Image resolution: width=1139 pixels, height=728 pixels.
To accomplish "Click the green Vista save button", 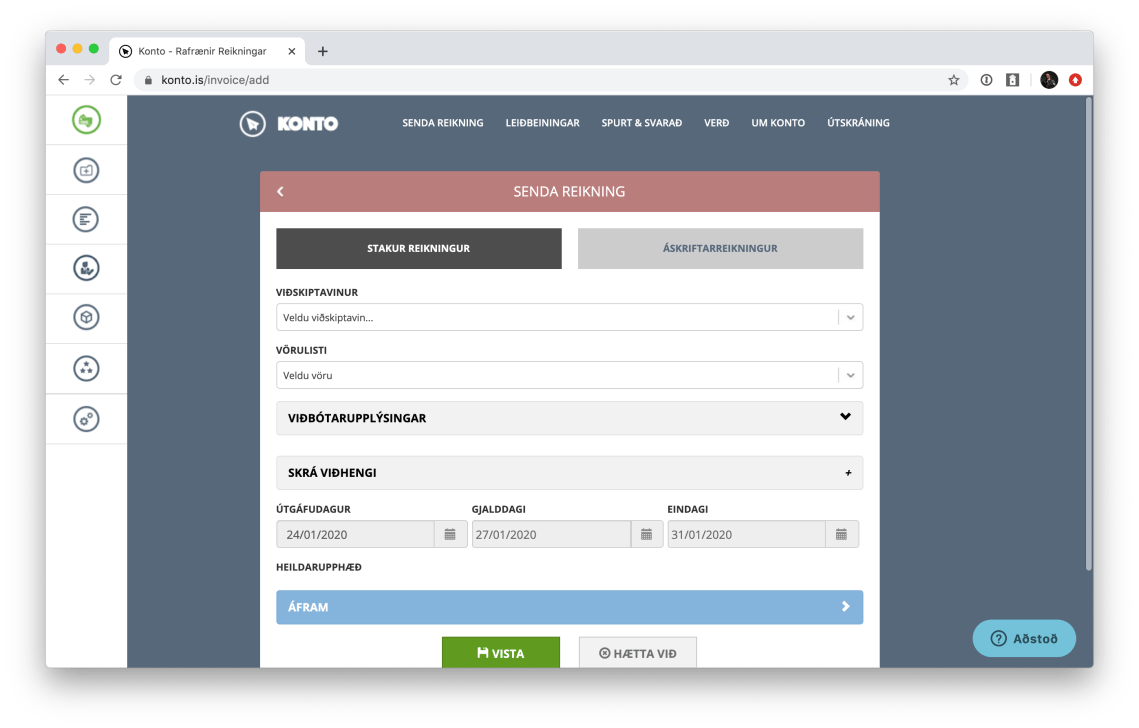I will [x=500, y=653].
